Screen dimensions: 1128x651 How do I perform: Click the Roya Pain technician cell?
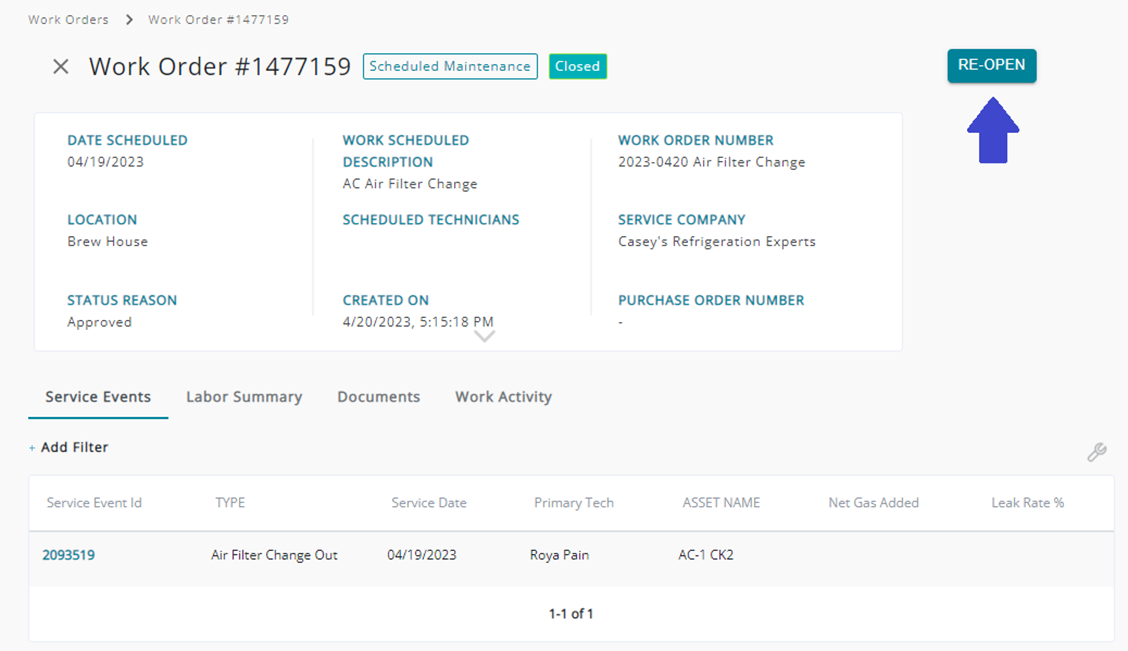point(559,555)
